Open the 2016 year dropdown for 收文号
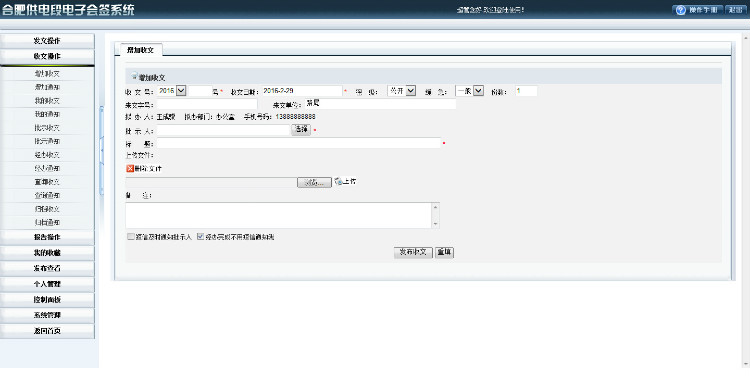This screenshot has height=376, width=750. pyautogui.click(x=181, y=90)
